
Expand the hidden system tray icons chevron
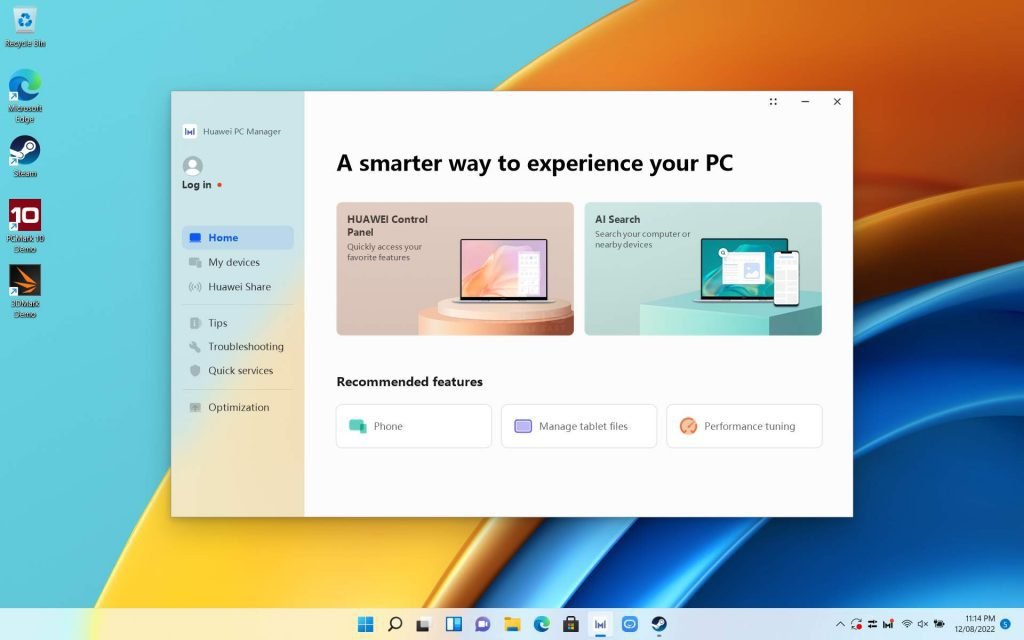pyautogui.click(x=840, y=624)
